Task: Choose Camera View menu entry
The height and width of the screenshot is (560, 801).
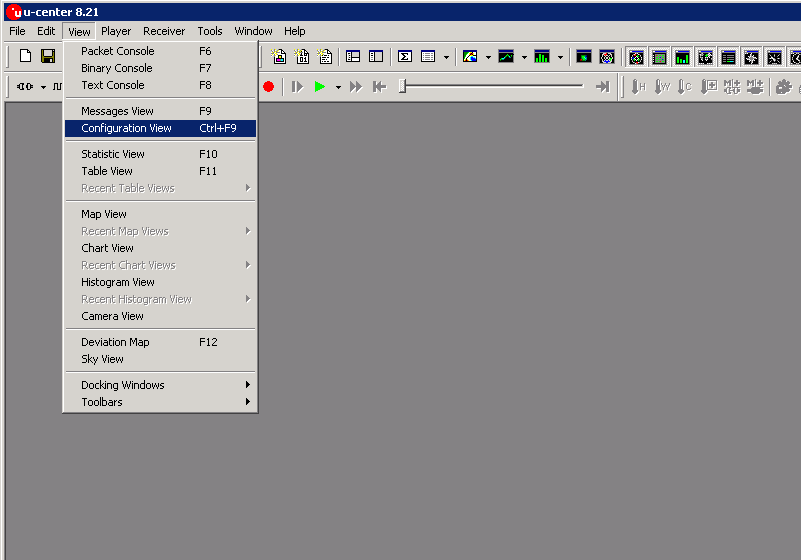Action: click(x=160, y=316)
